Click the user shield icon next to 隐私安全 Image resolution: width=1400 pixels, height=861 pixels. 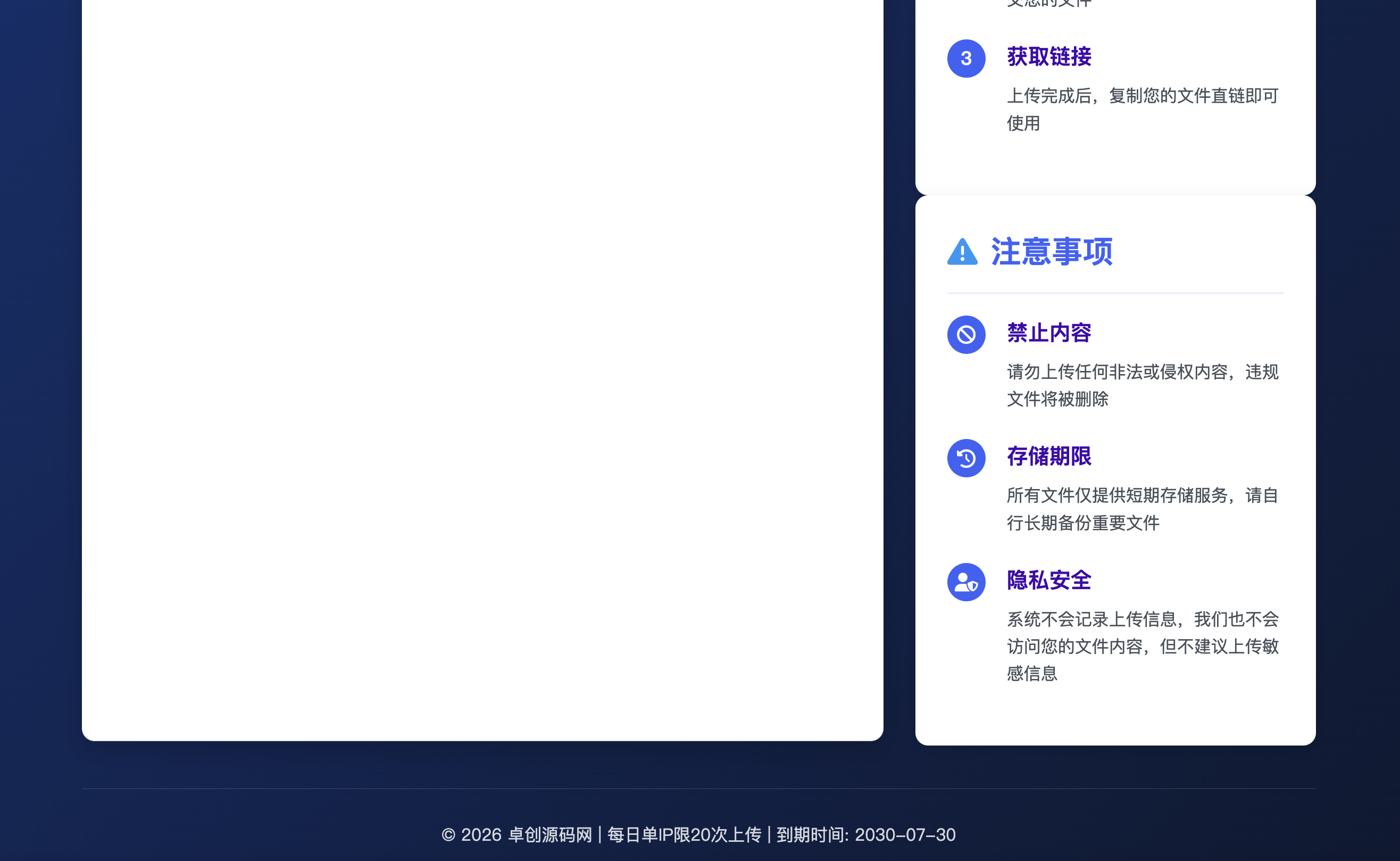[x=966, y=582]
